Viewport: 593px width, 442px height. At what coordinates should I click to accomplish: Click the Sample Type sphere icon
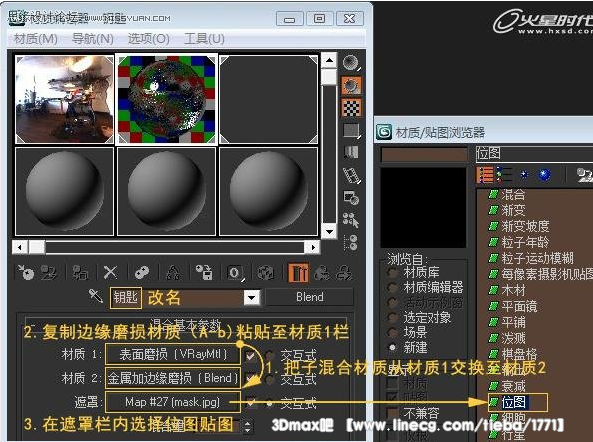pyautogui.click(x=351, y=63)
